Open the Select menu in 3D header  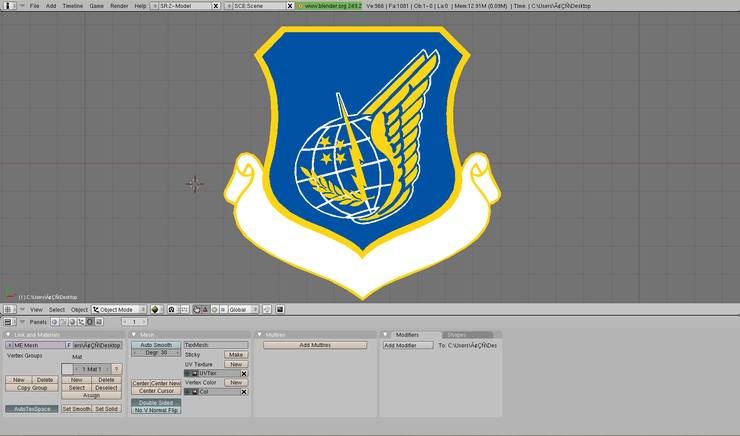(x=57, y=310)
